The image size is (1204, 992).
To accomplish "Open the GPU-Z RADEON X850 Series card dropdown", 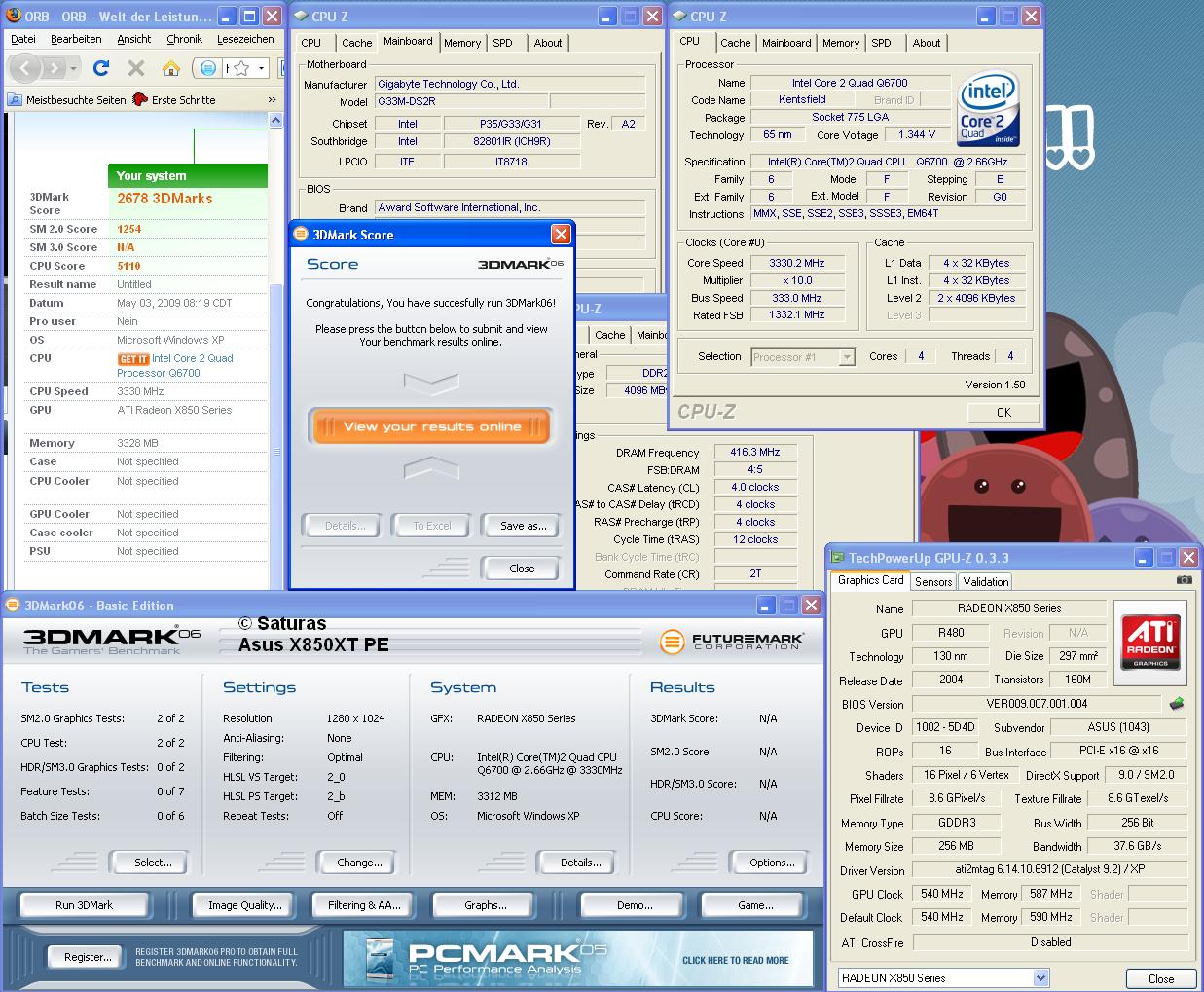I will [1040, 978].
